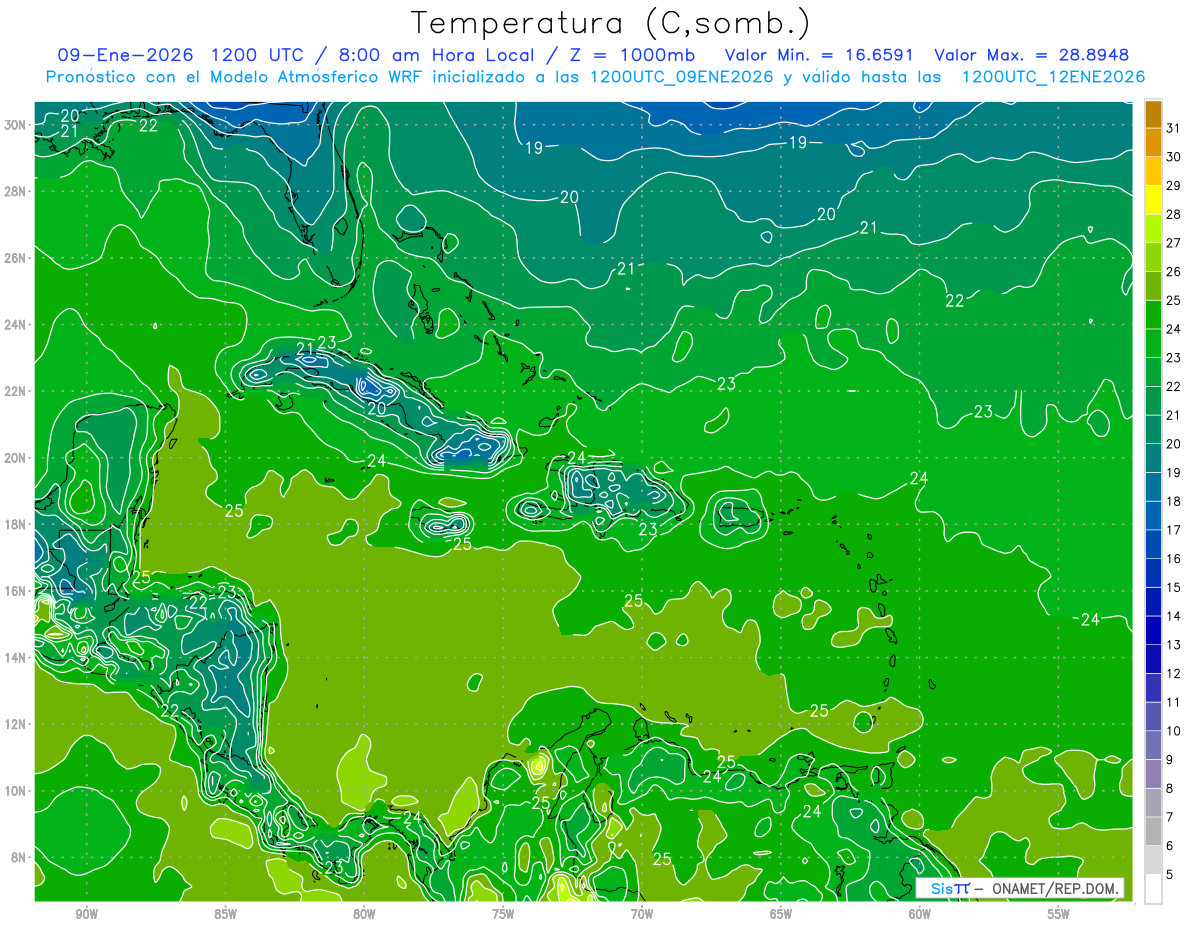
Task: Click the latitude axis label 20N
Action: pos(15,458)
